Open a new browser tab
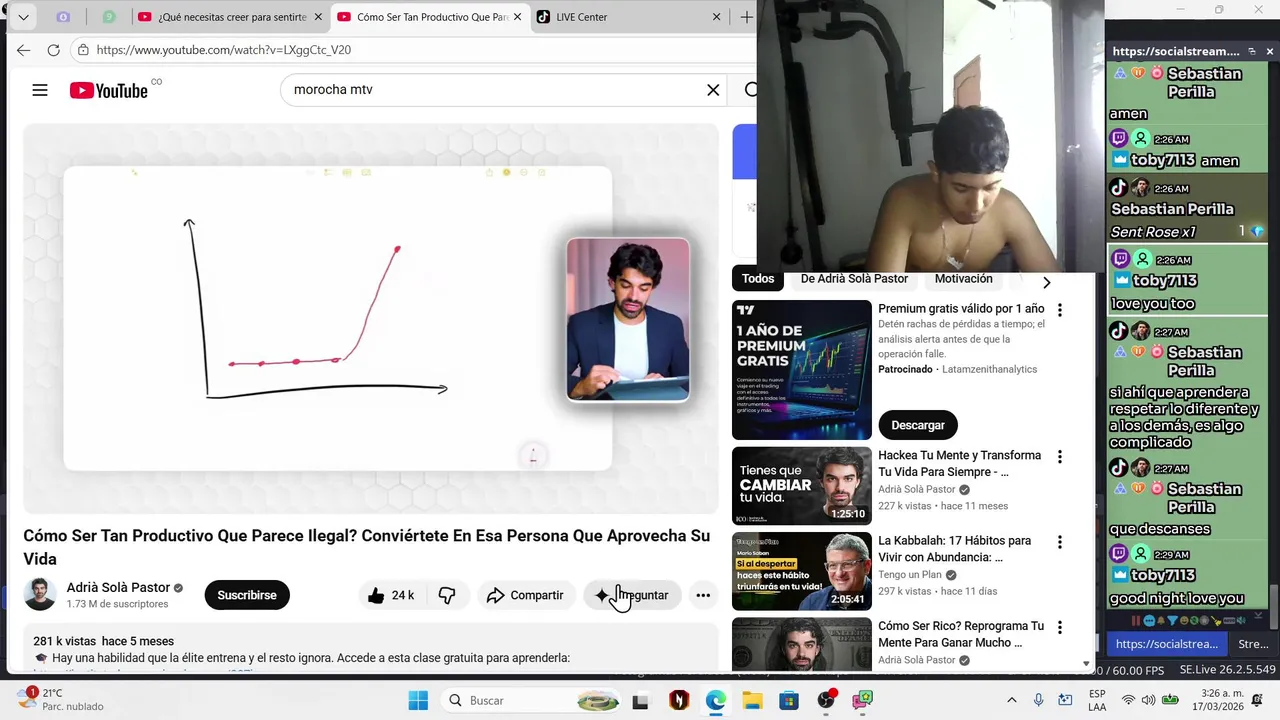Screen dimensions: 1280x720 pyautogui.click(x=746, y=17)
